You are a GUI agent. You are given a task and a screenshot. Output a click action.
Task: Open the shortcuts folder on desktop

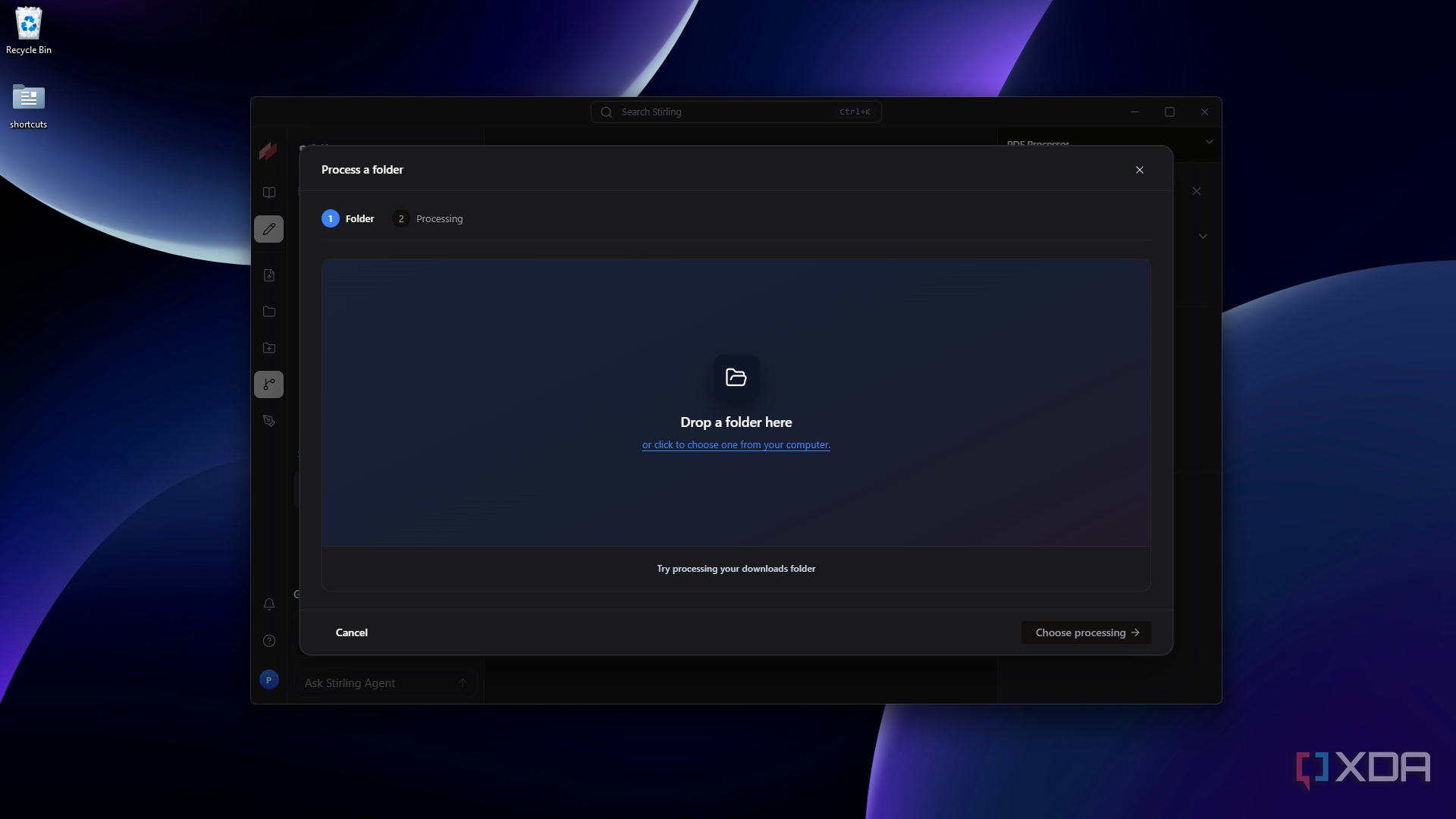[29, 105]
